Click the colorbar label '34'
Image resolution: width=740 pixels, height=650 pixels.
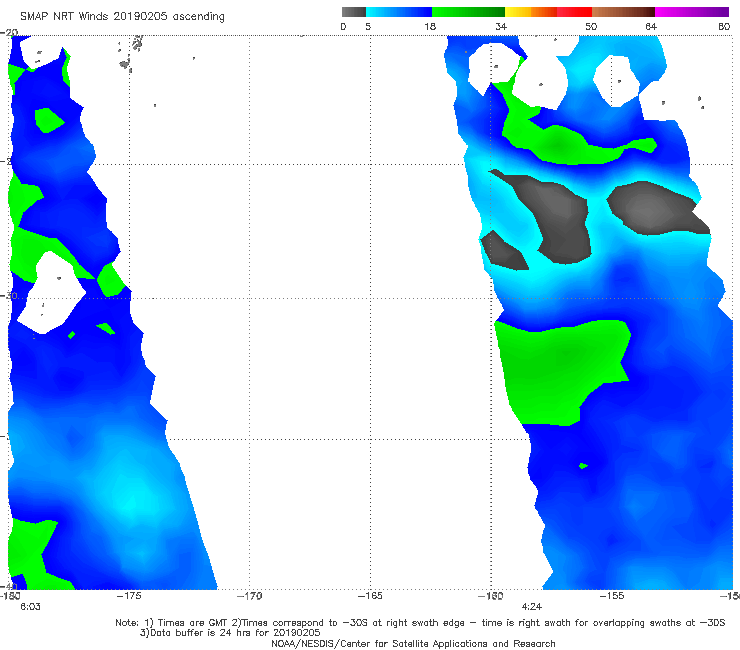(501, 26)
